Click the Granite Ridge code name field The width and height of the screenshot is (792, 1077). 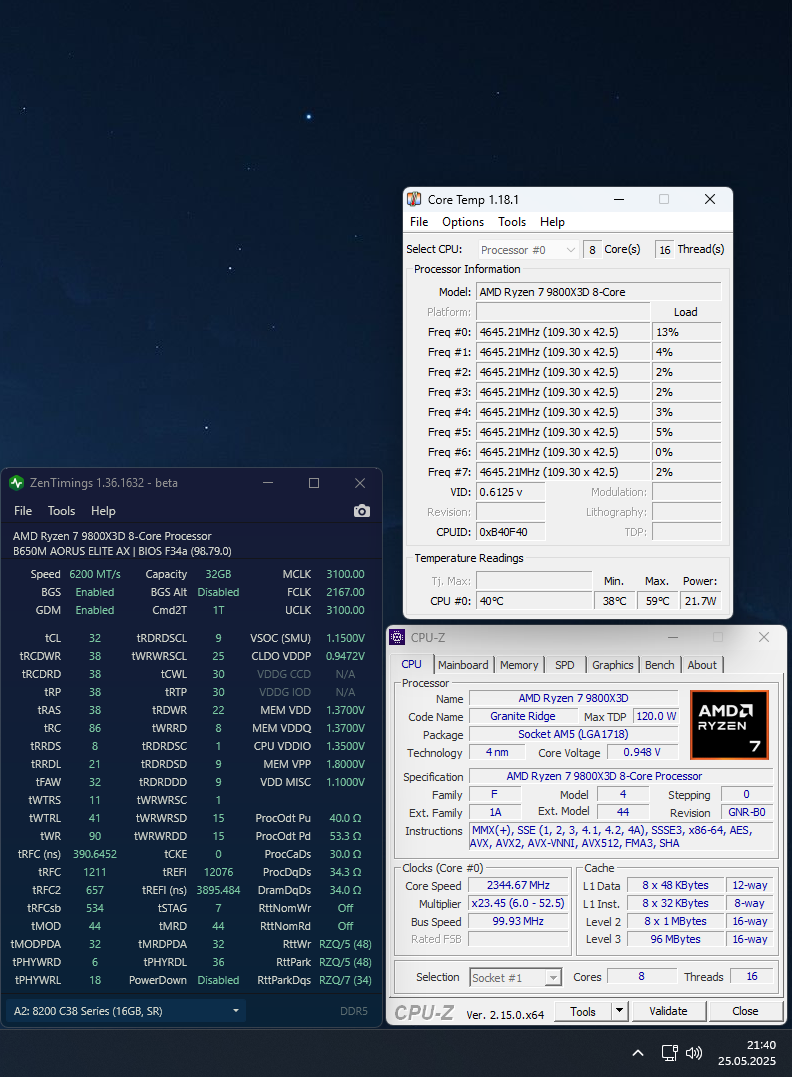(x=523, y=716)
